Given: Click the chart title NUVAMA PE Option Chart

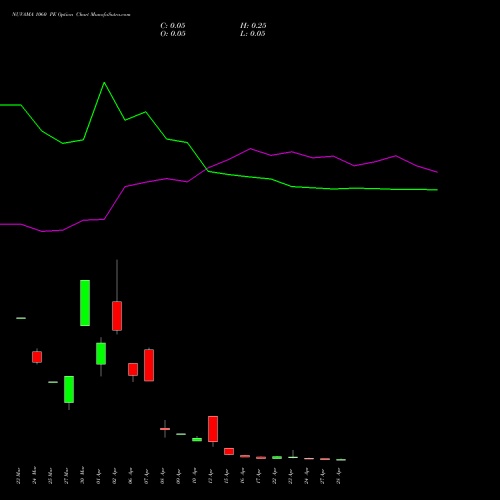Looking at the screenshot, I should pyautogui.click(x=71, y=14).
